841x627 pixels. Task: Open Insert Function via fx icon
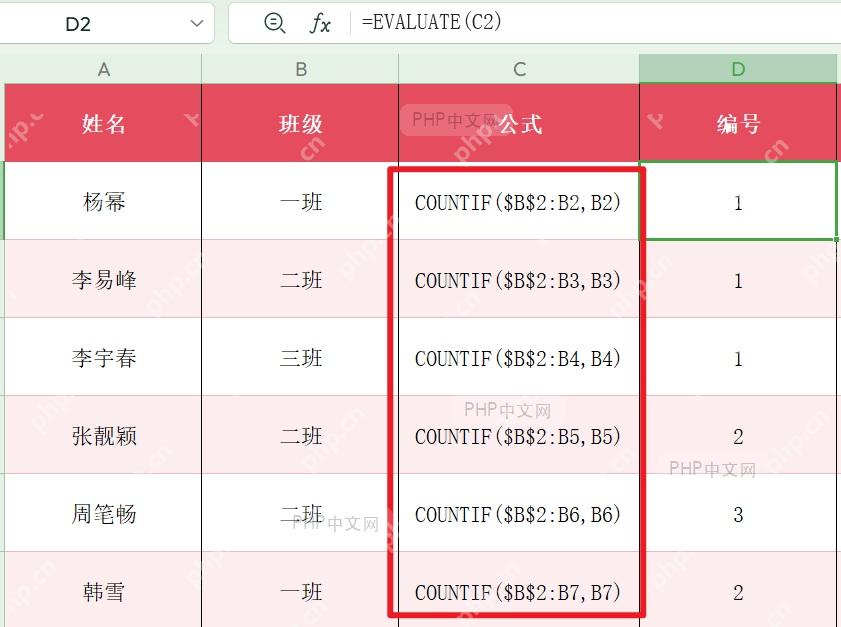click(320, 23)
